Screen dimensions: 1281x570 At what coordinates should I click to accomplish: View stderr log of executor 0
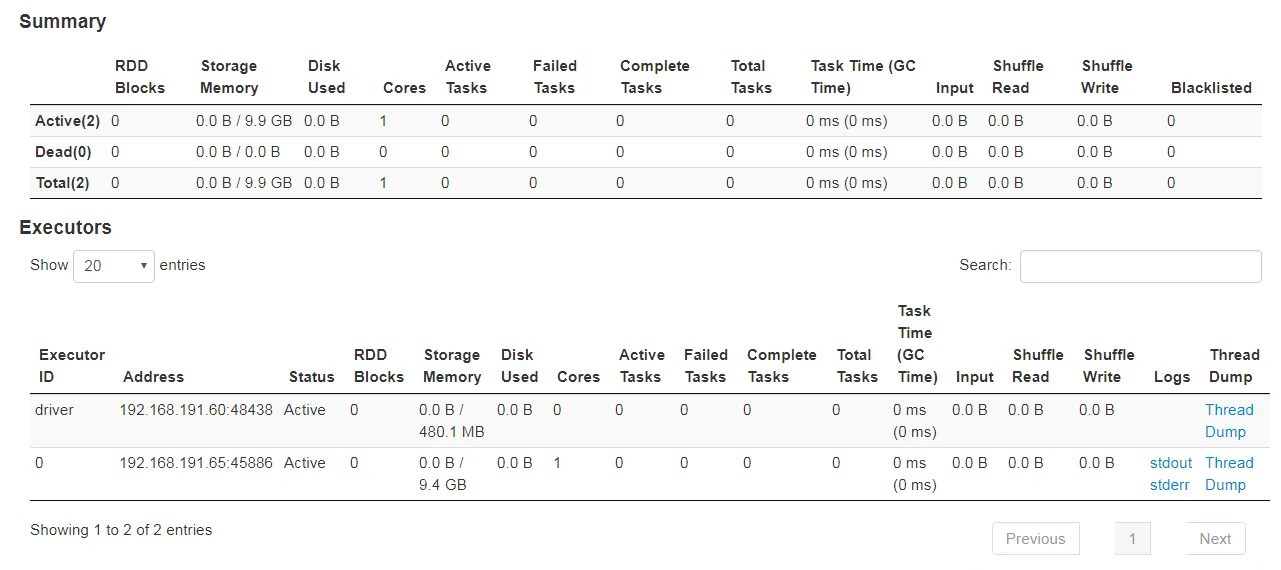1170,485
